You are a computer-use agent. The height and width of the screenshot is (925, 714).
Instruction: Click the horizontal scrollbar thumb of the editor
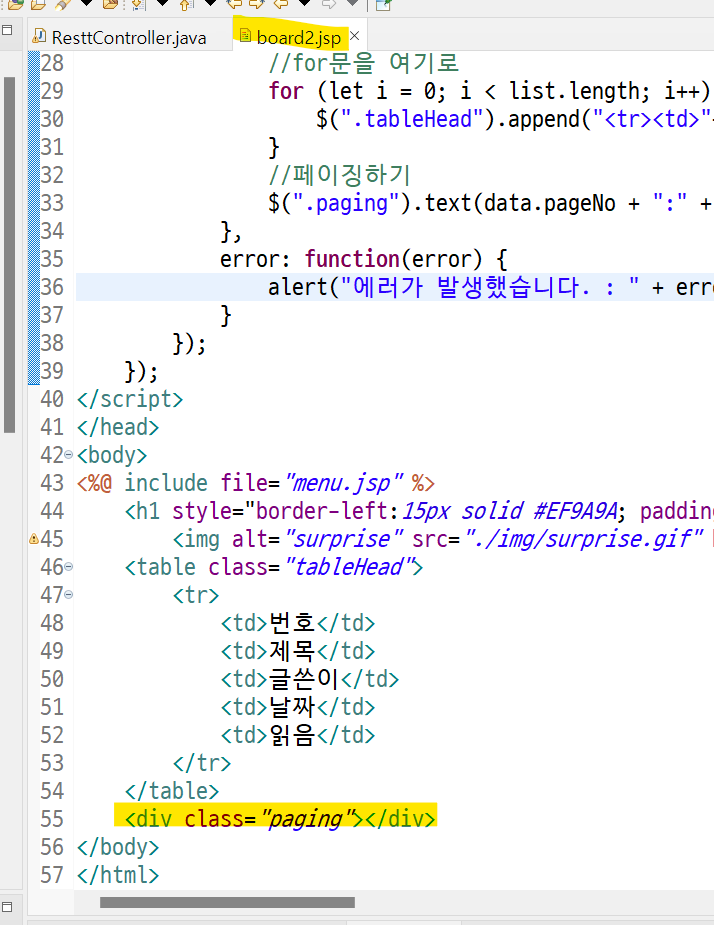coord(227,903)
